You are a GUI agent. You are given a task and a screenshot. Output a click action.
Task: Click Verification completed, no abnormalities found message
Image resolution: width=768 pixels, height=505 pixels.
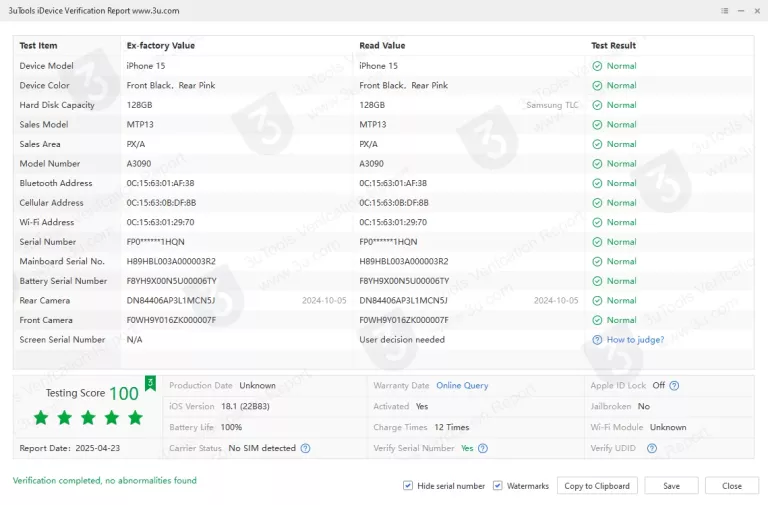coord(105,481)
